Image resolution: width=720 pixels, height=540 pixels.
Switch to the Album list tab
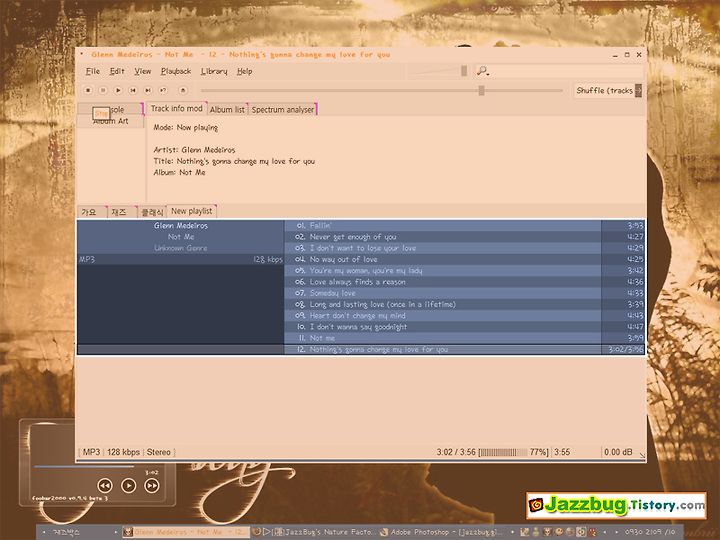[227, 109]
